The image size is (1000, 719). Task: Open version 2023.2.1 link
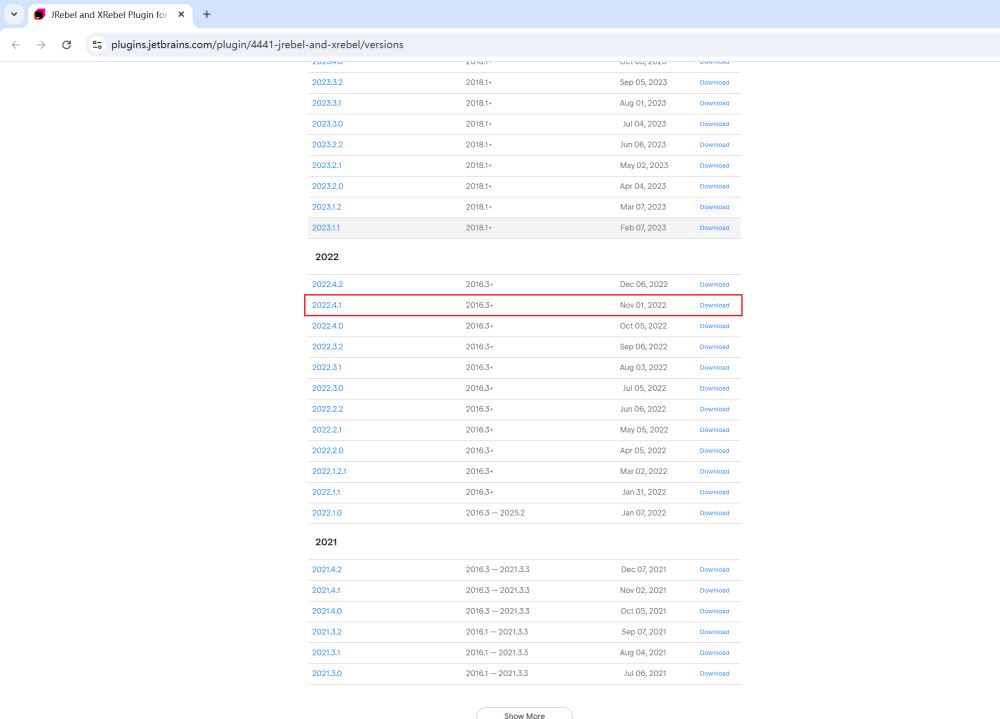327,165
